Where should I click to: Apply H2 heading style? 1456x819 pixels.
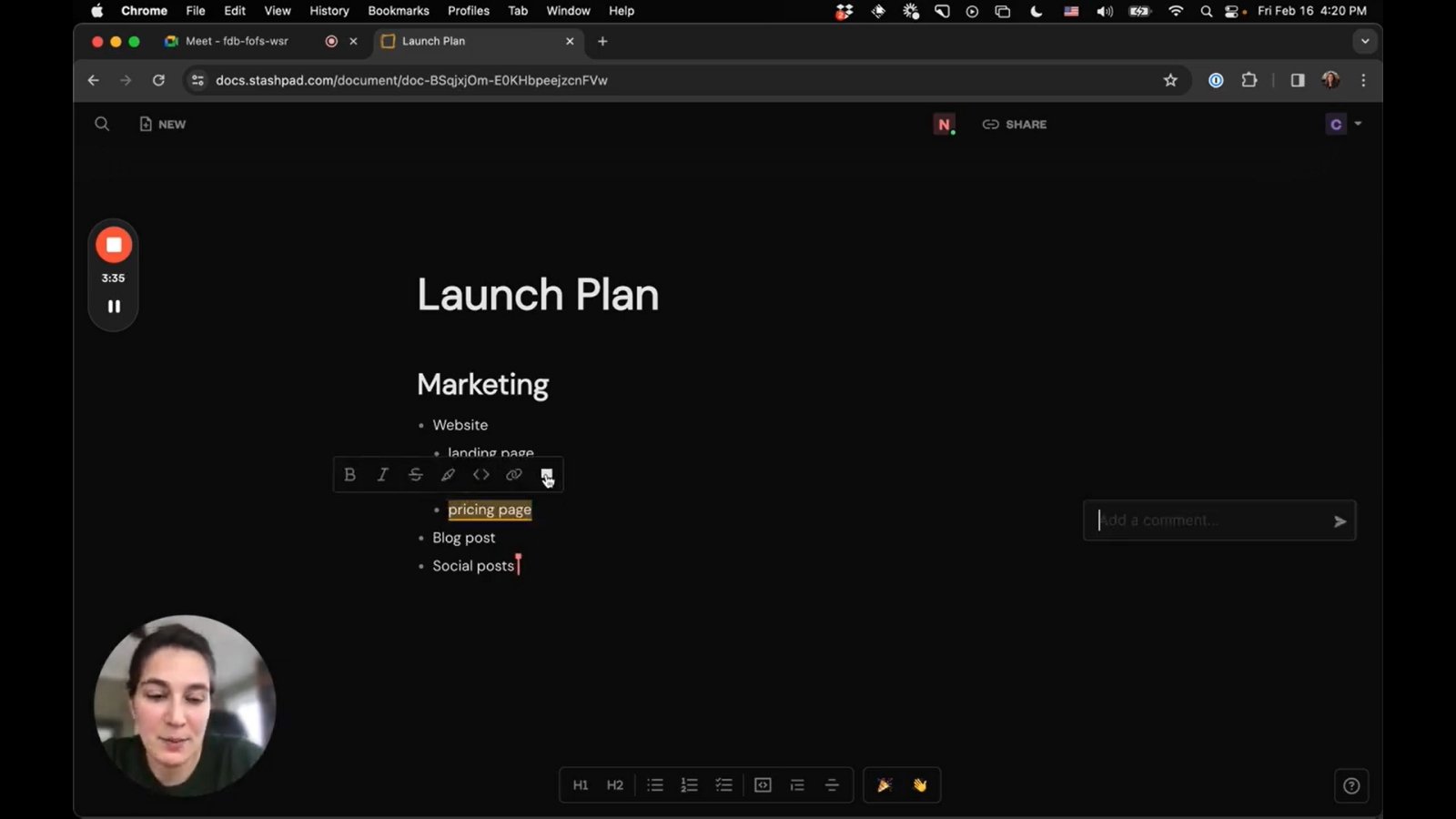(615, 785)
